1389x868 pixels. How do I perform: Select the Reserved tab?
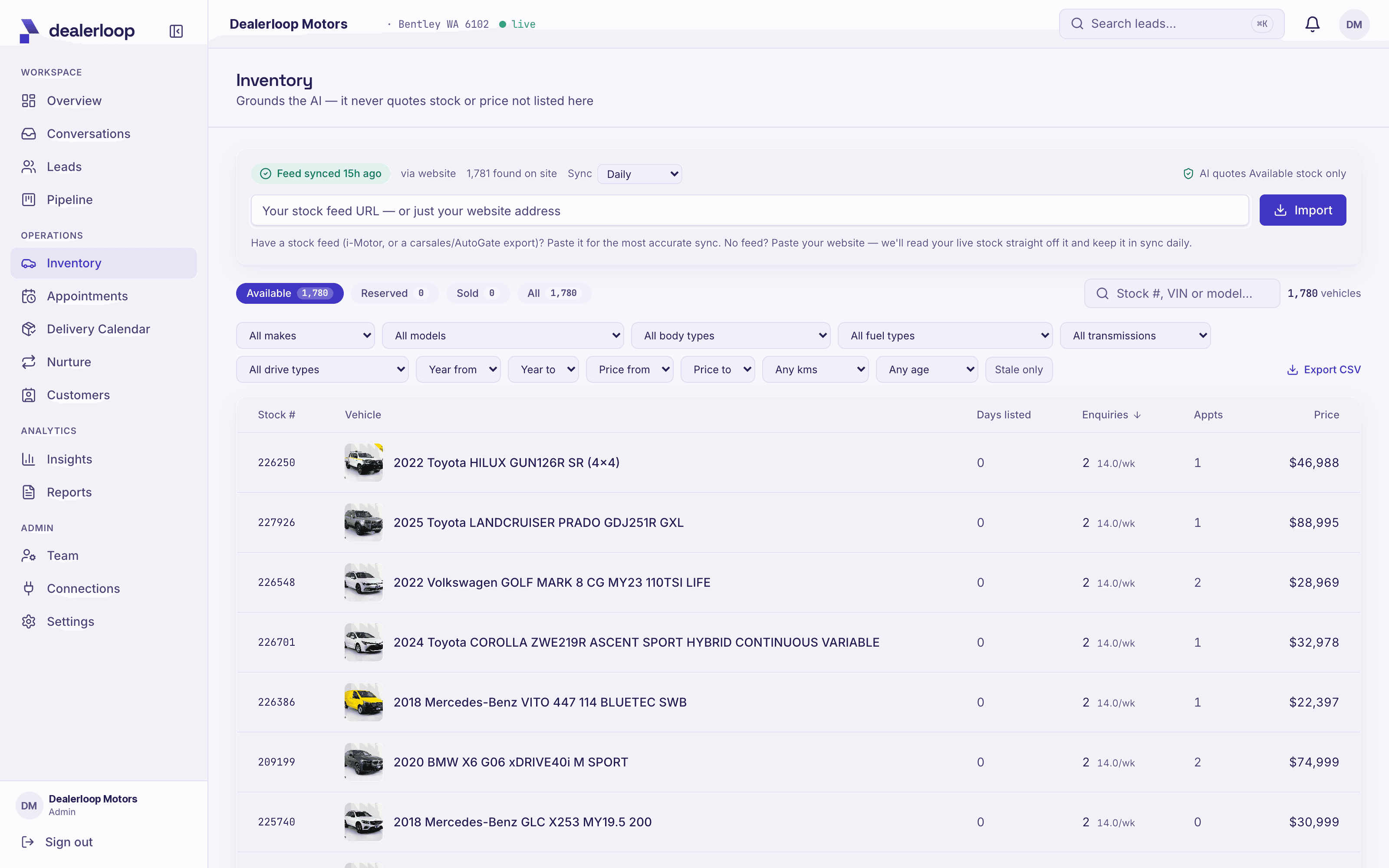[x=394, y=293]
